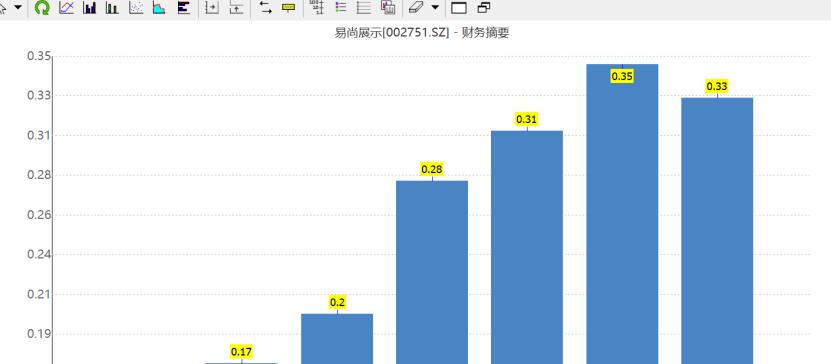Toggle the yellow data labels icon
This screenshot has height=364, width=831.
(x=288, y=7)
